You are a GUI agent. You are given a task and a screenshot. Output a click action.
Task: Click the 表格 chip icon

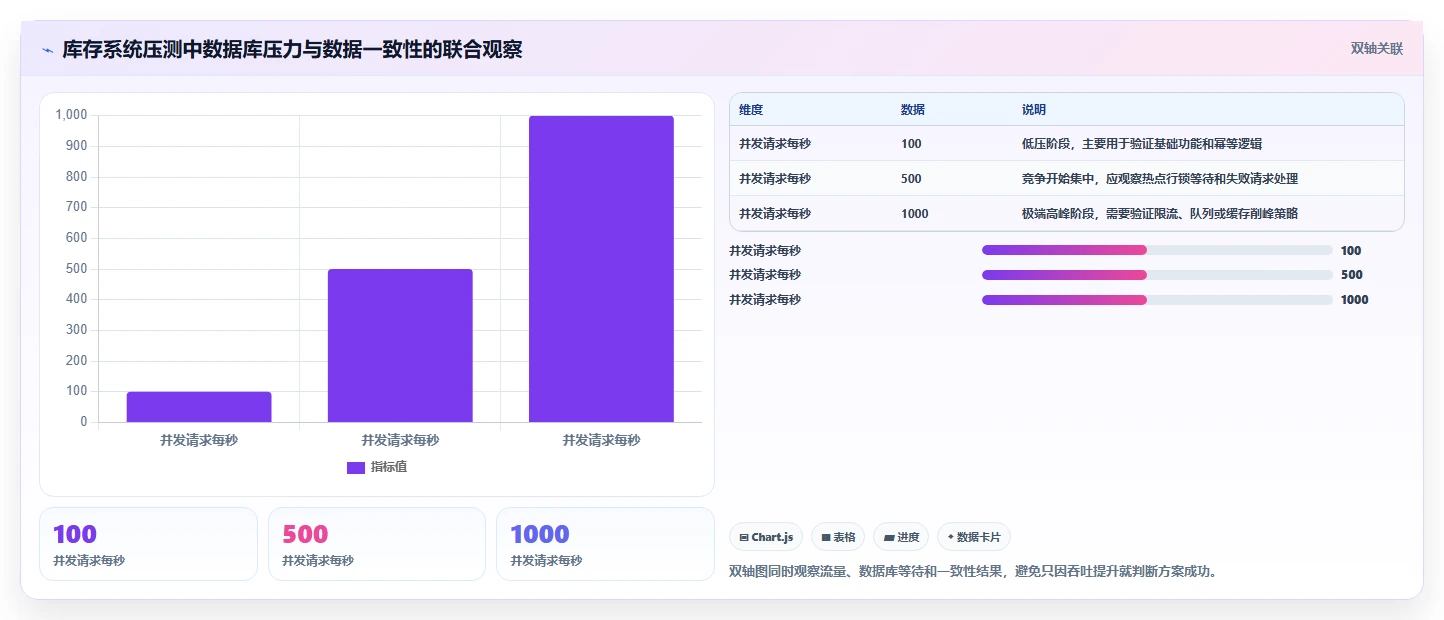pos(826,537)
